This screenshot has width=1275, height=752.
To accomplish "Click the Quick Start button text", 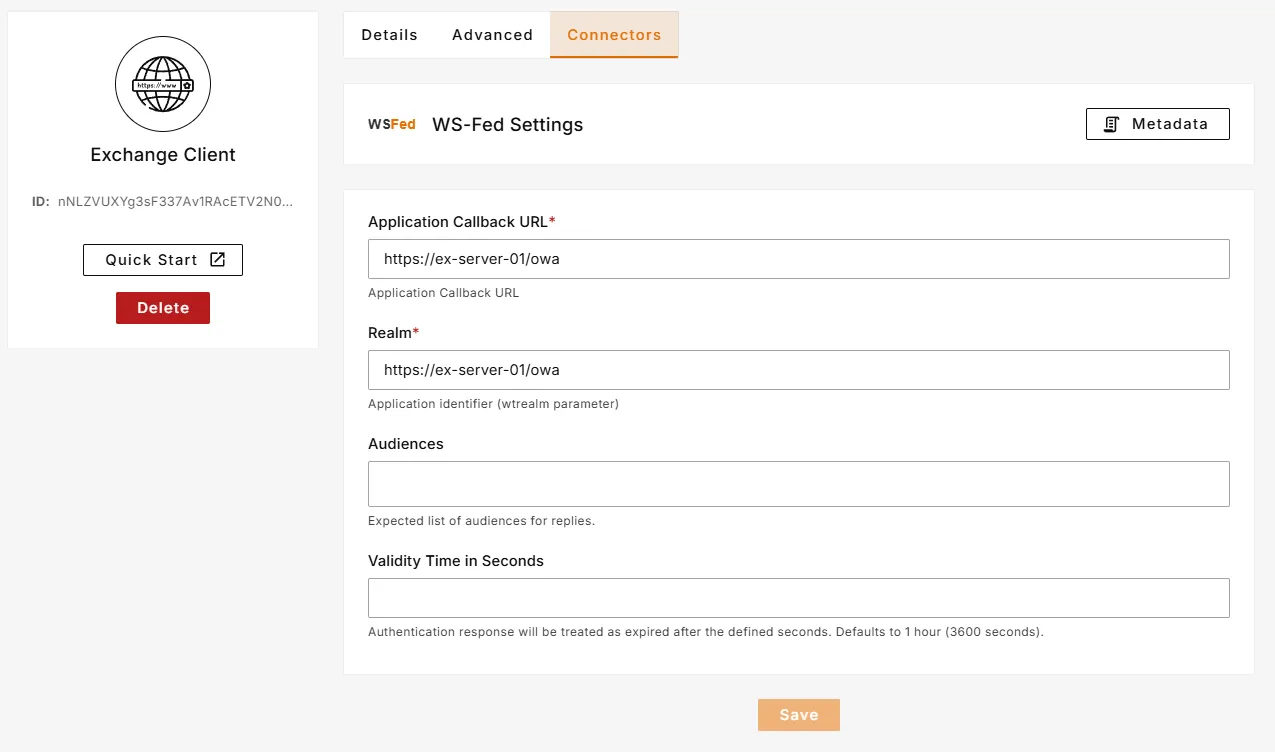I will point(152,260).
